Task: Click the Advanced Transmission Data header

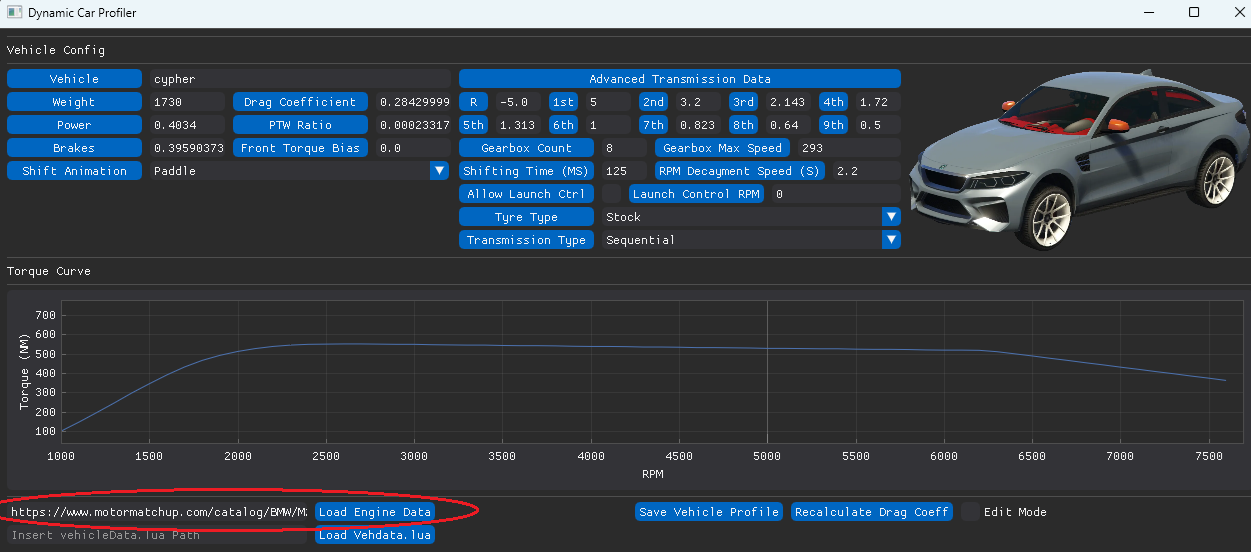Action: [x=679, y=79]
